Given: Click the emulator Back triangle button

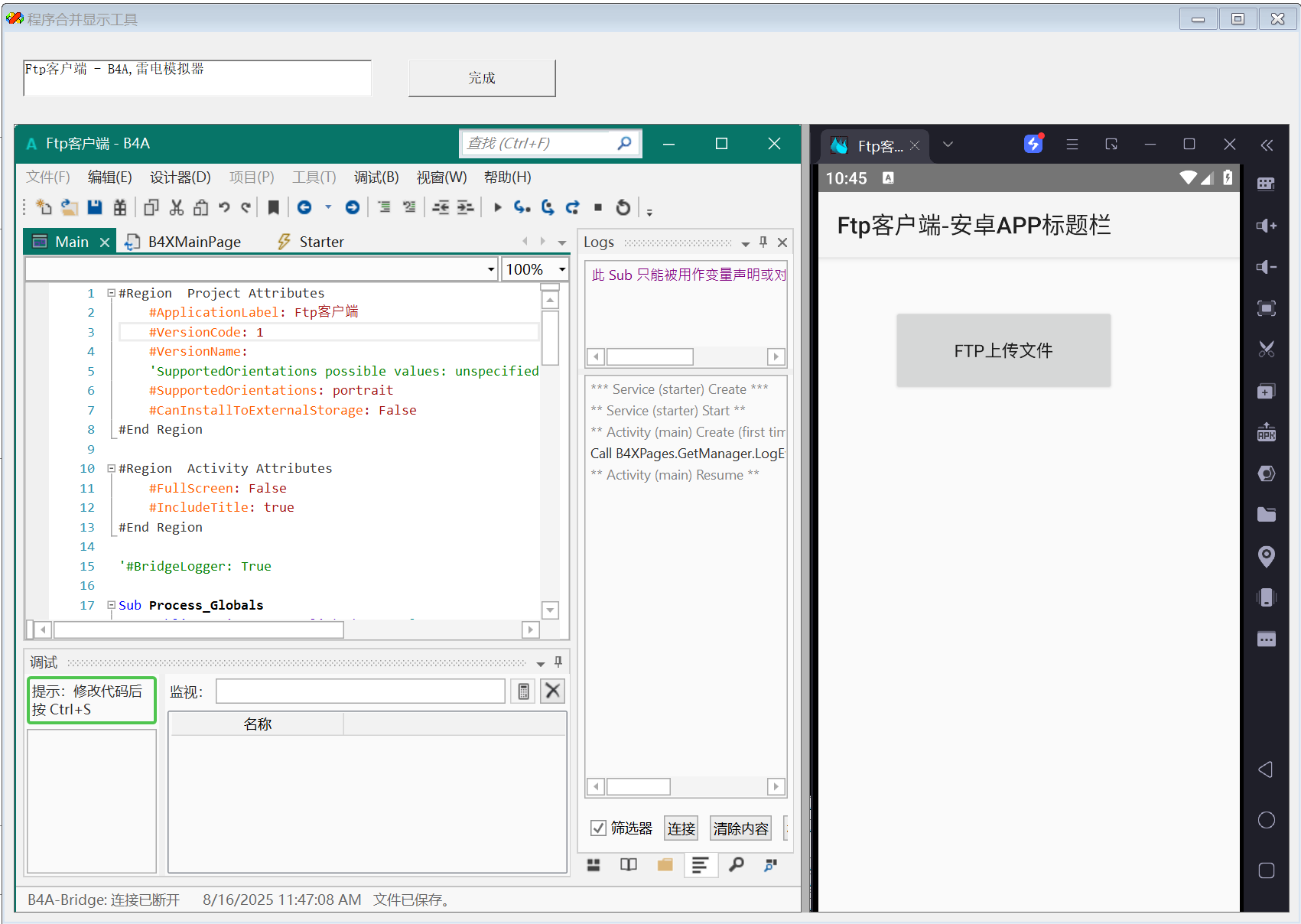Looking at the screenshot, I should pyautogui.click(x=1266, y=769).
